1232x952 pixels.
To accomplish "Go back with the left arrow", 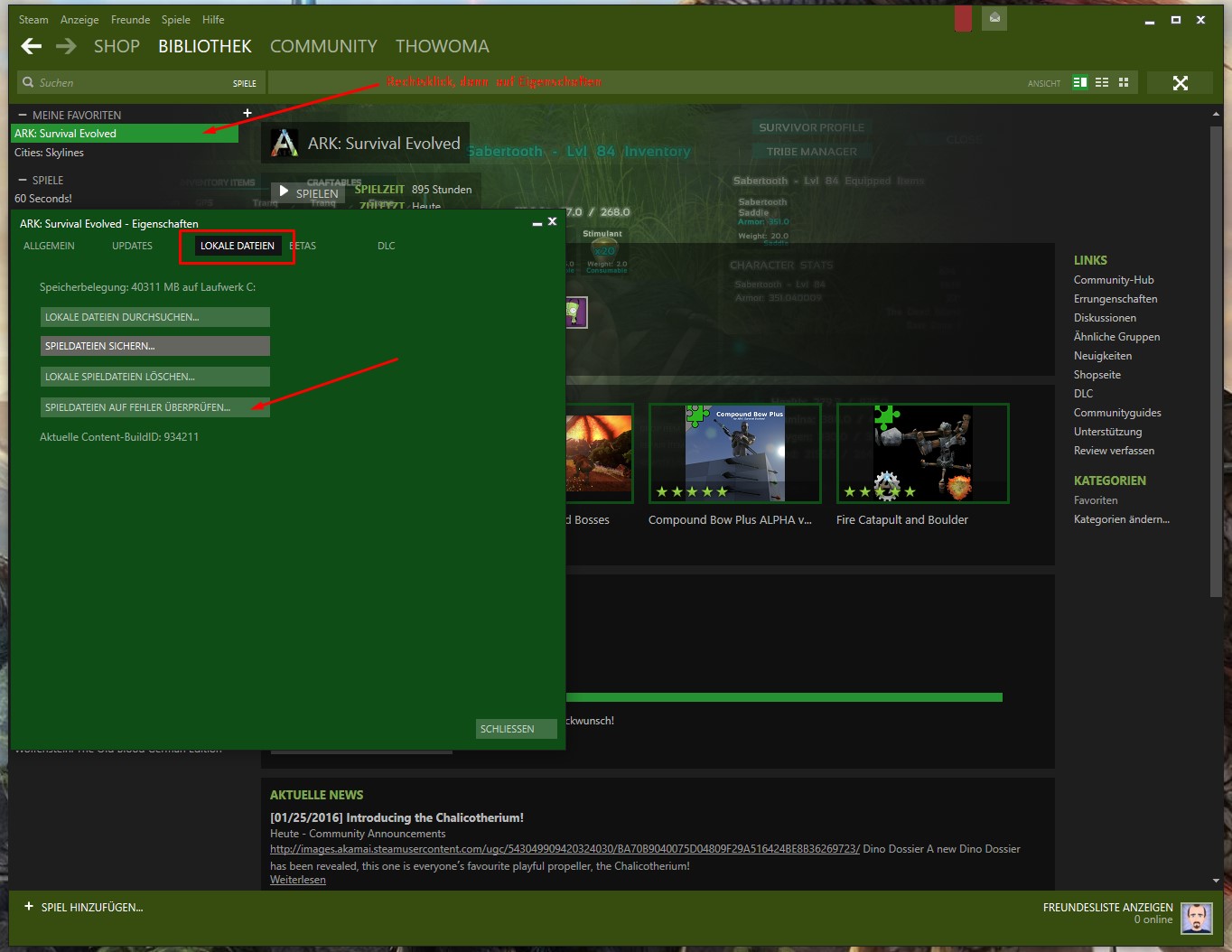I will pyautogui.click(x=32, y=46).
